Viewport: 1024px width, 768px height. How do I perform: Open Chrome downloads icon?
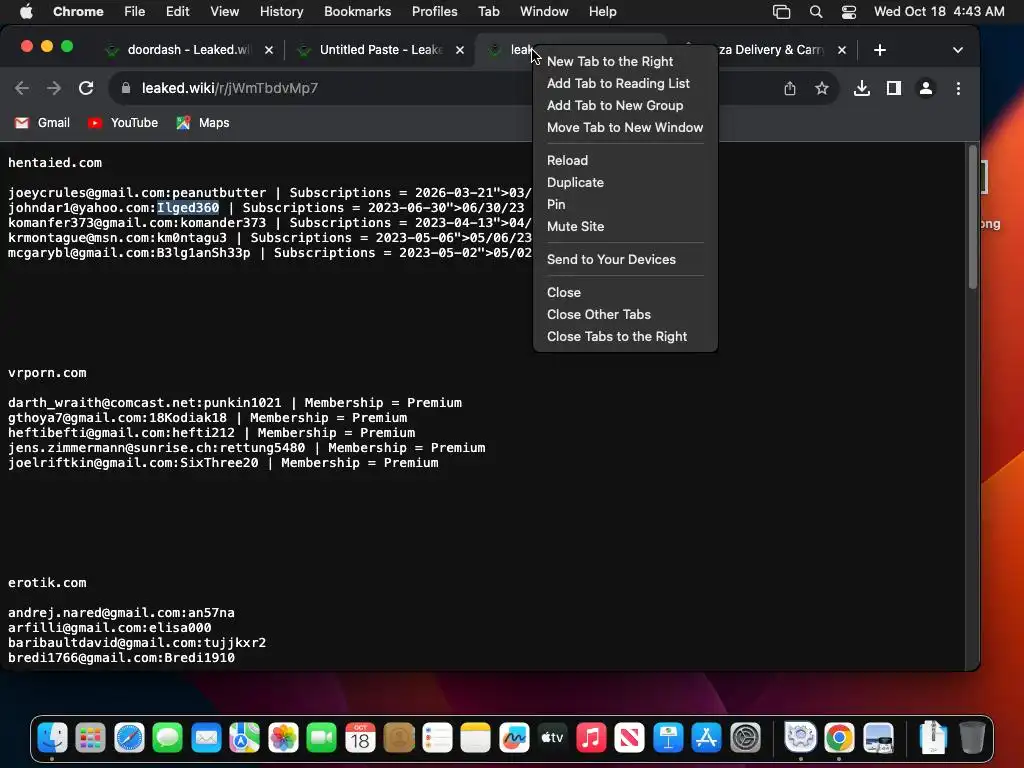click(861, 88)
